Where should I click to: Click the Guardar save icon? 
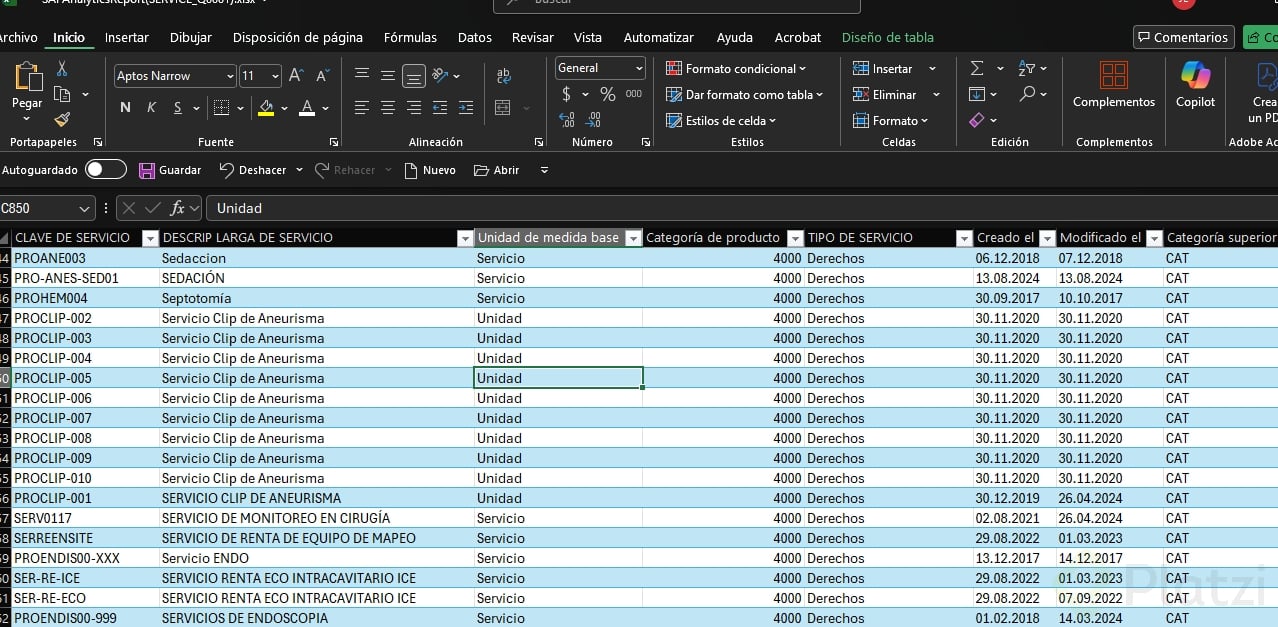tap(147, 170)
